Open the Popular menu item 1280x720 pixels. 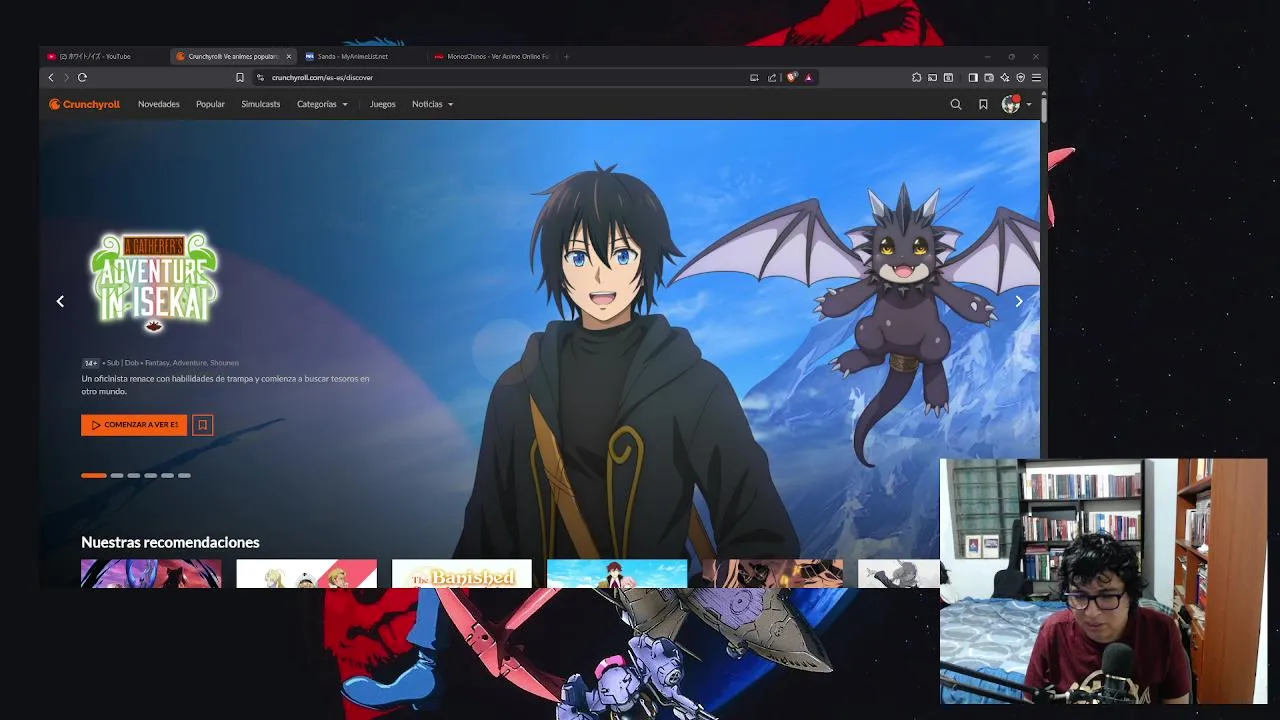[x=210, y=104]
